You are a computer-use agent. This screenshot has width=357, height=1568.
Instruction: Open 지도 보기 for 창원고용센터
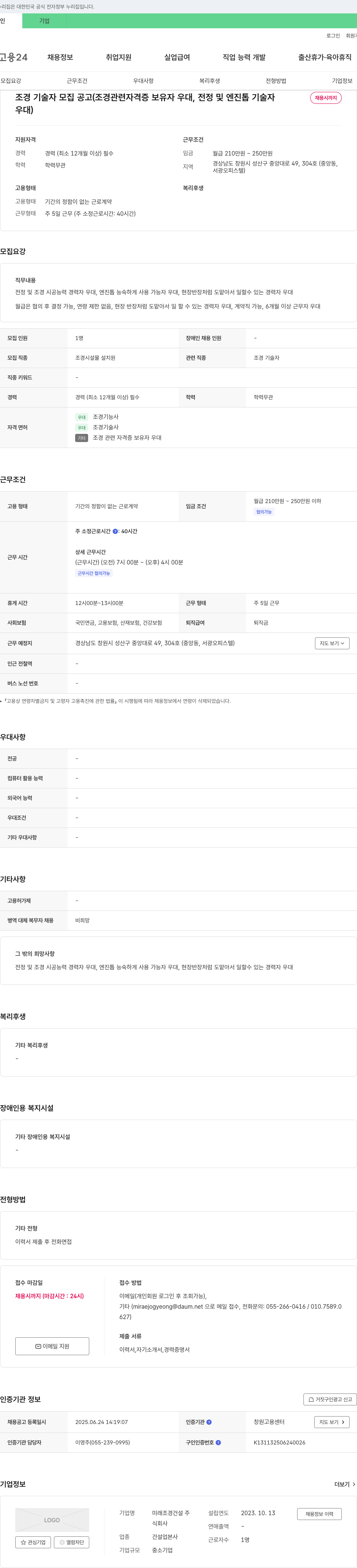point(332,1422)
